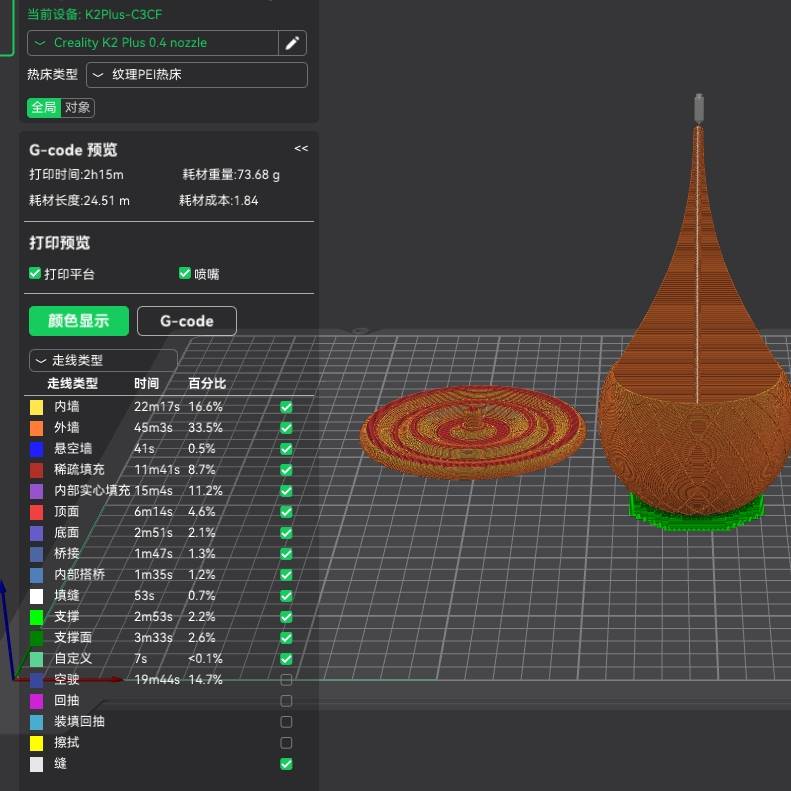The height and width of the screenshot is (791, 791).
Task: Hide the 支撑面 line type
Action: point(286,638)
